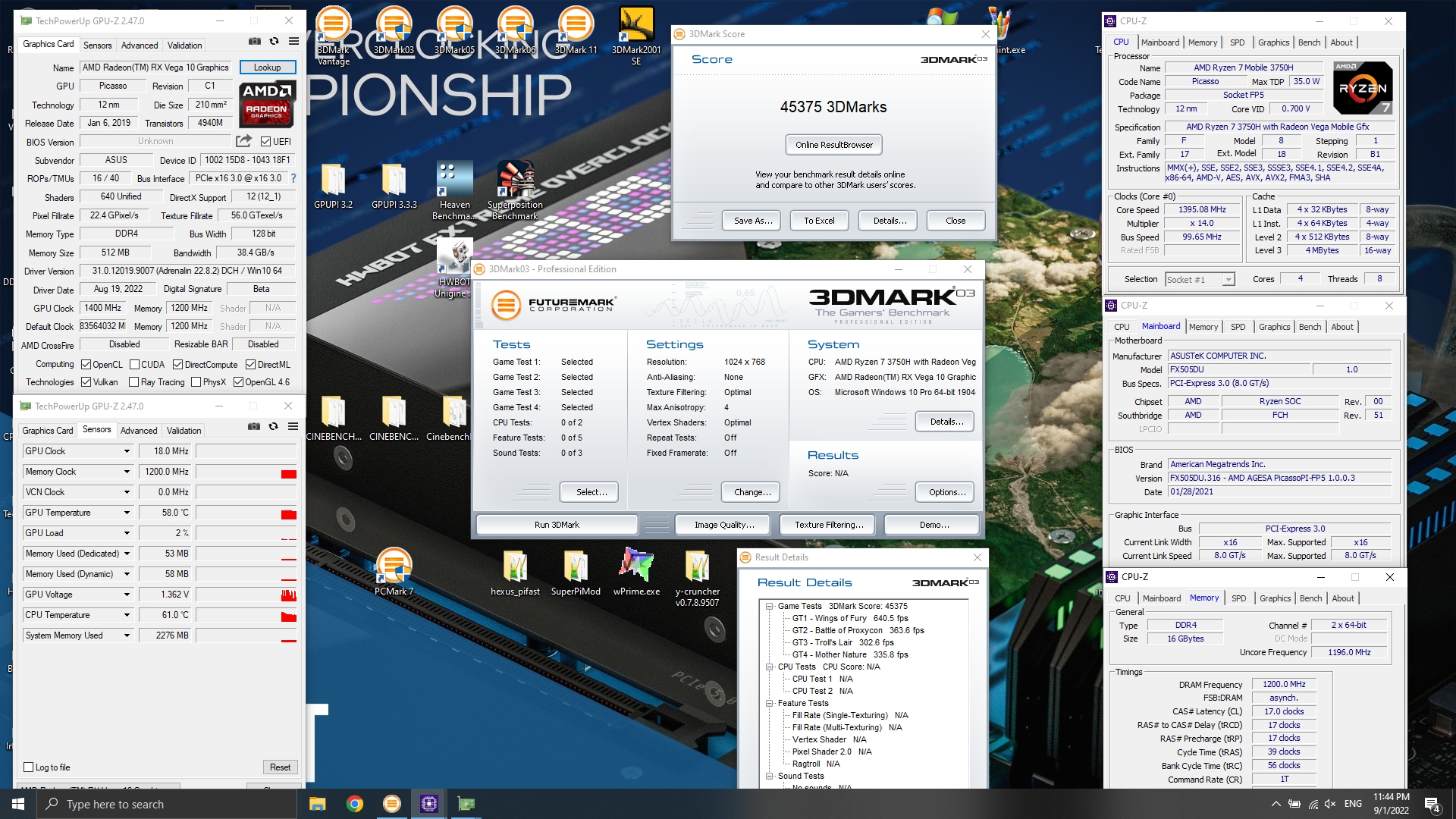Open GPU Temperature sensor dropdown
The height and width of the screenshot is (819, 1456).
coord(127,513)
